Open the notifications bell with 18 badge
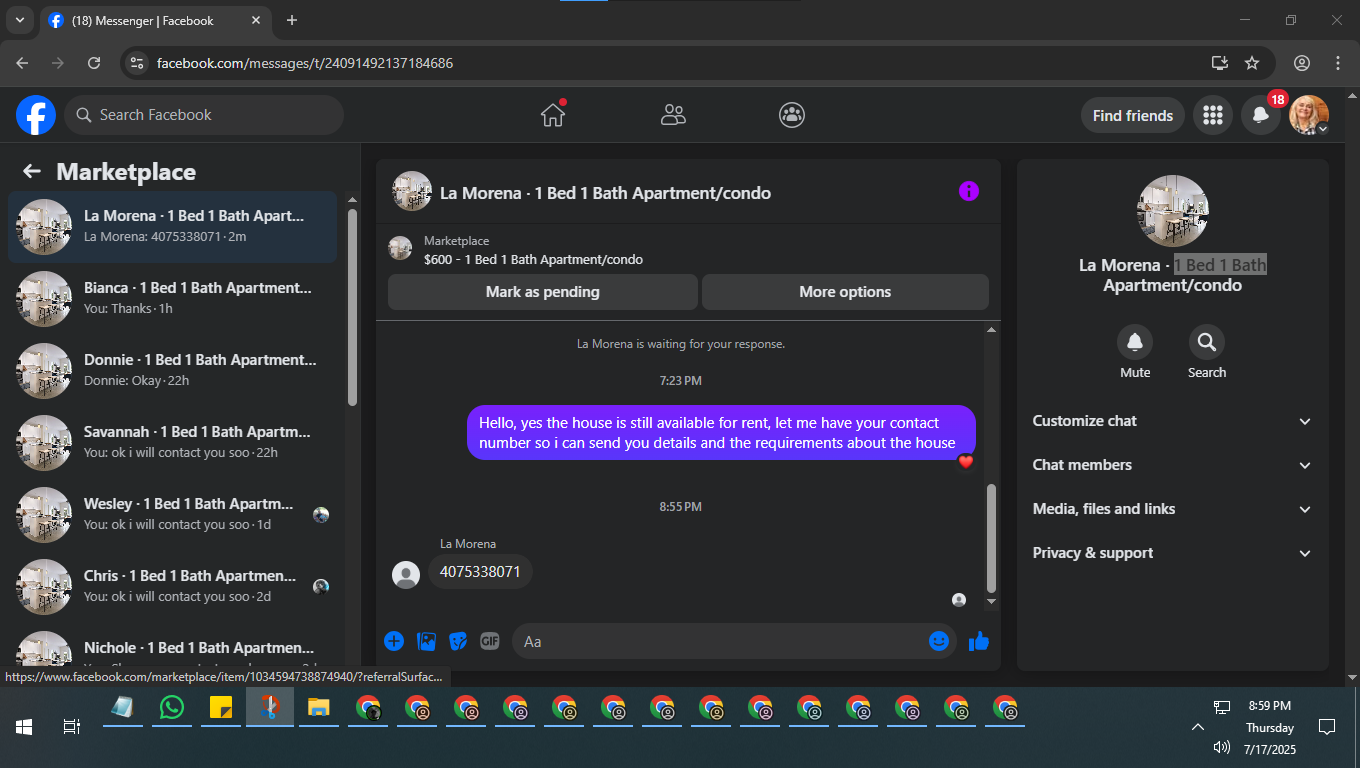Image resolution: width=1360 pixels, height=768 pixels. click(1261, 115)
